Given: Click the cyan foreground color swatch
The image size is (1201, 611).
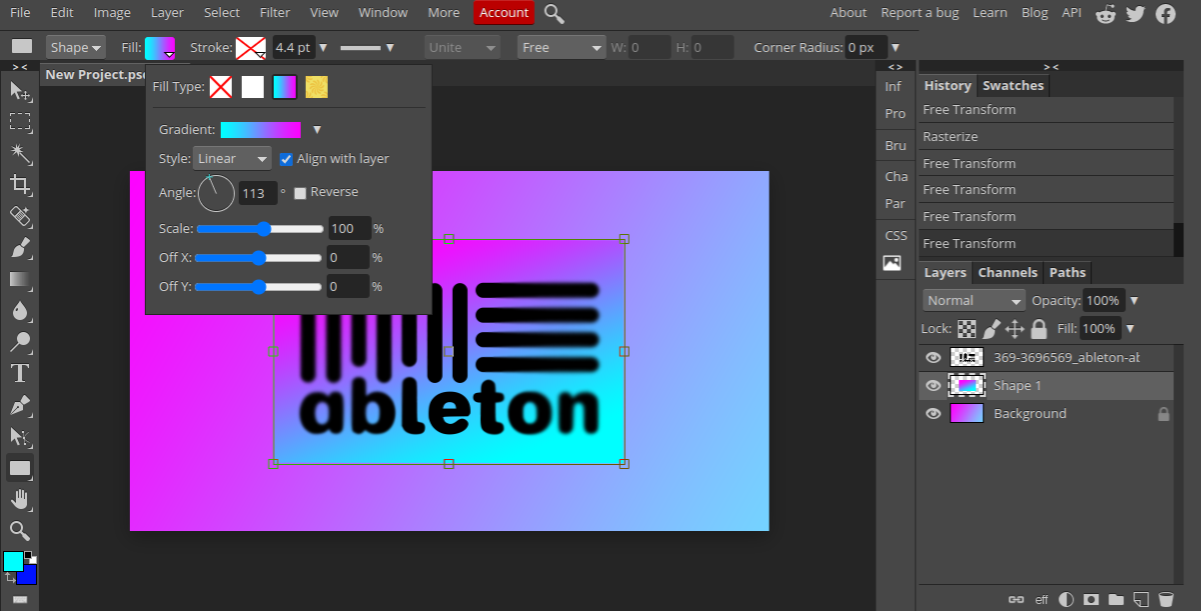Looking at the screenshot, I should coord(13,561).
